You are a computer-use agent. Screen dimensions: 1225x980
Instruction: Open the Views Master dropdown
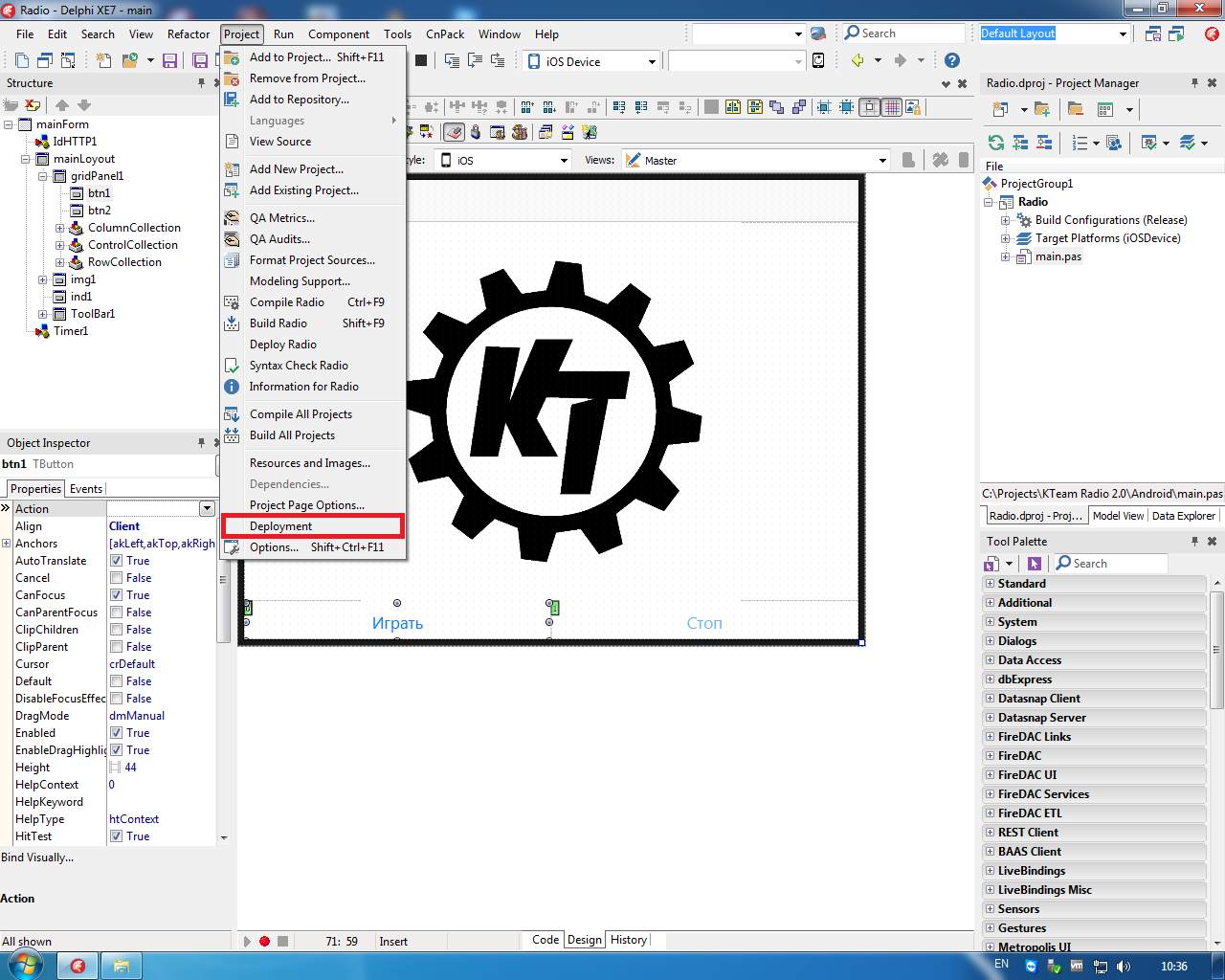[x=882, y=161]
